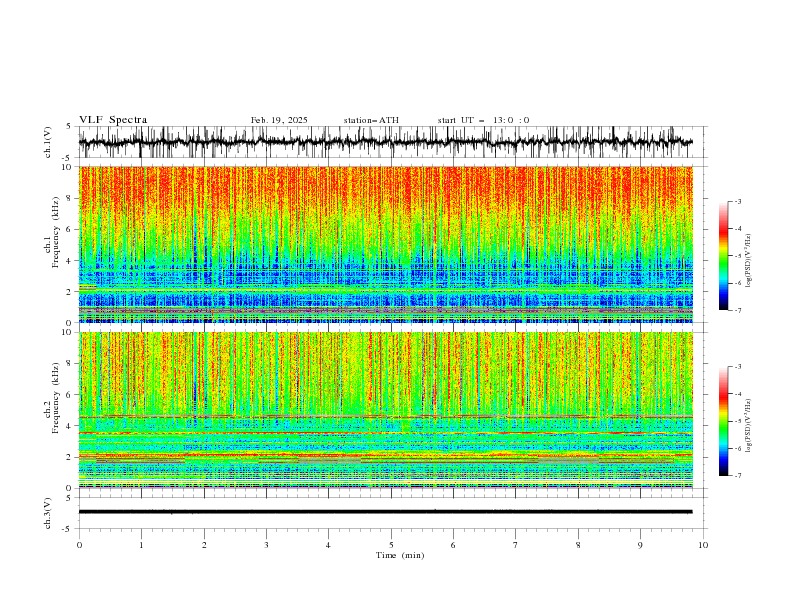The image size is (792, 612).
Task: Click the ch.1 spectrogram color bar
Action: (723, 256)
